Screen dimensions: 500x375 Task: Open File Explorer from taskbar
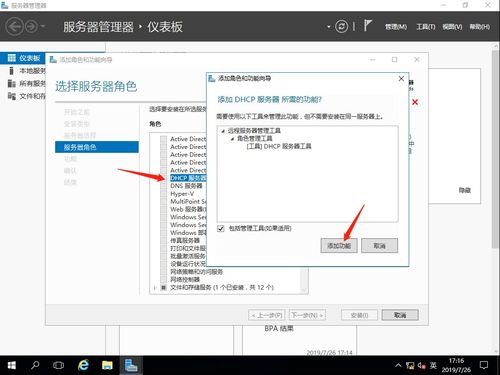(107, 365)
